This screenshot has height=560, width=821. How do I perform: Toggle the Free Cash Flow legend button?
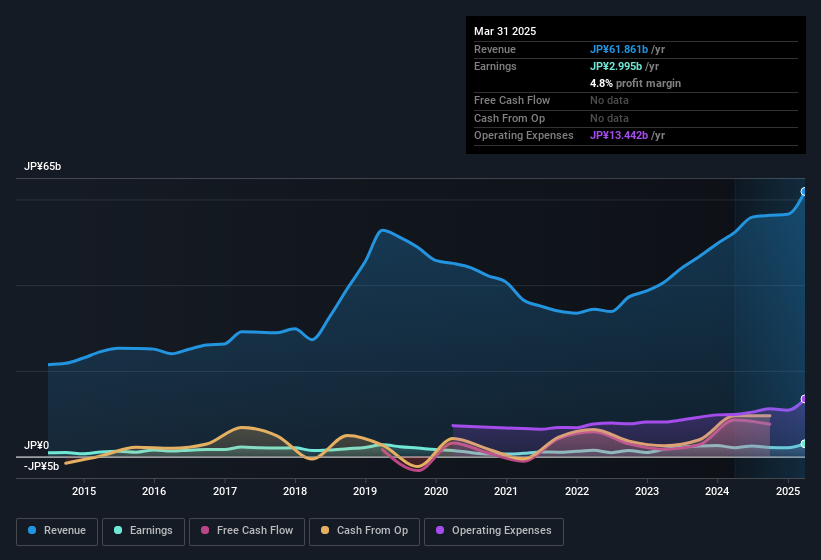point(247,531)
